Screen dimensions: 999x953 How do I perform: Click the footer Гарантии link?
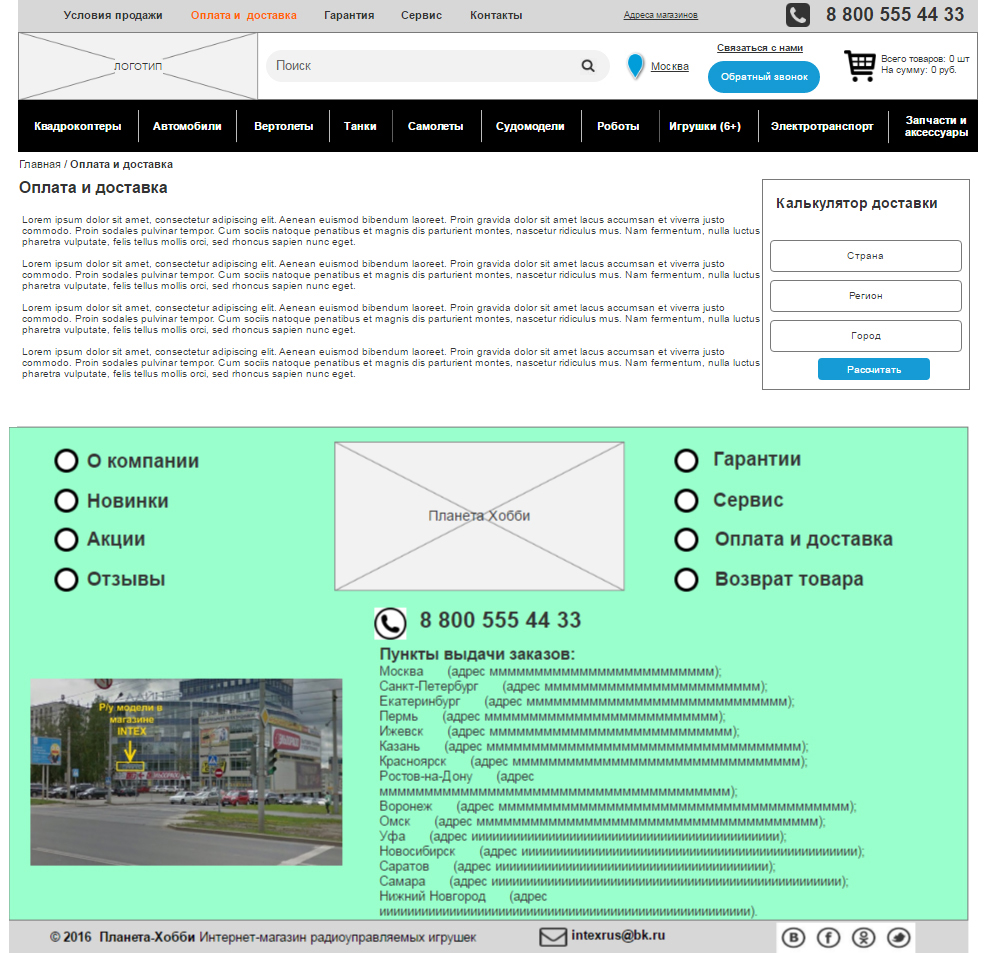coord(757,459)
